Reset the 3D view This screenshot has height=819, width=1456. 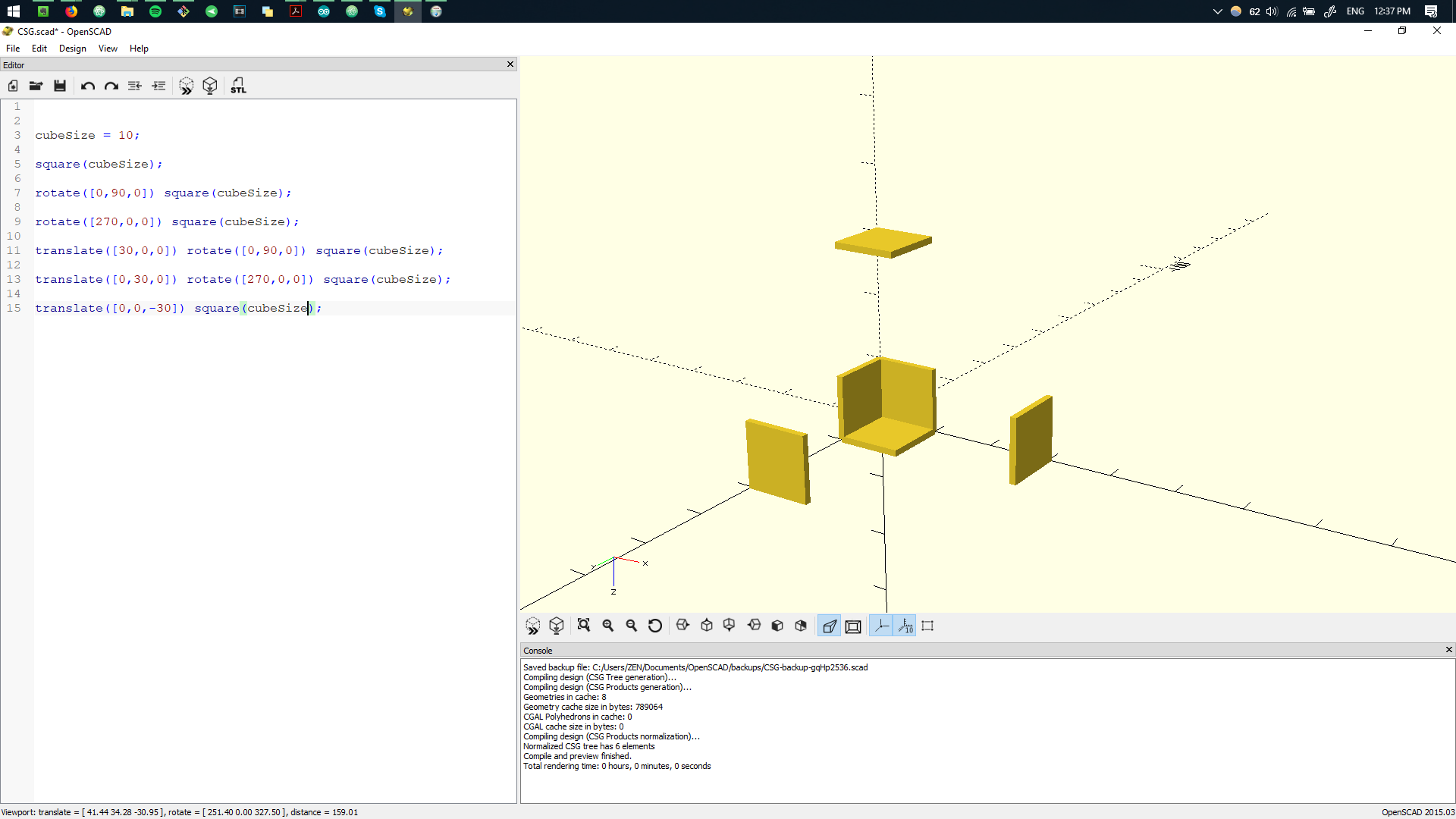[x=655, y=626]
